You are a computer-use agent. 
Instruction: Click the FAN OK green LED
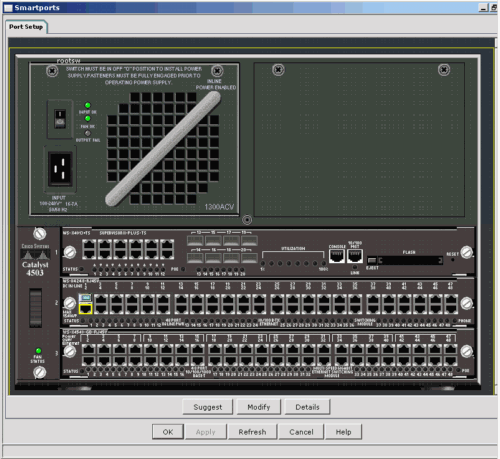coord(88,119)
